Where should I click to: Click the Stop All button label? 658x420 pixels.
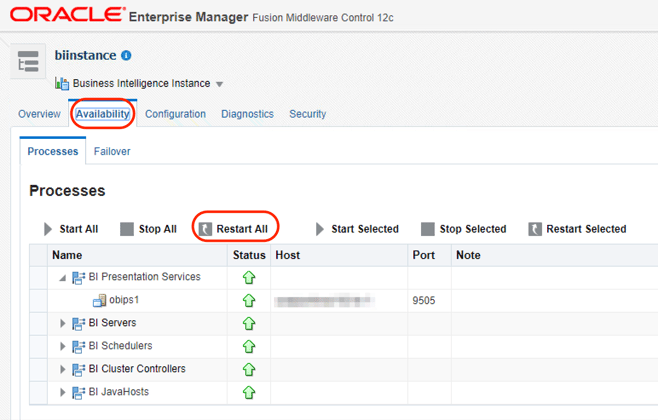(x=158, y=229)
